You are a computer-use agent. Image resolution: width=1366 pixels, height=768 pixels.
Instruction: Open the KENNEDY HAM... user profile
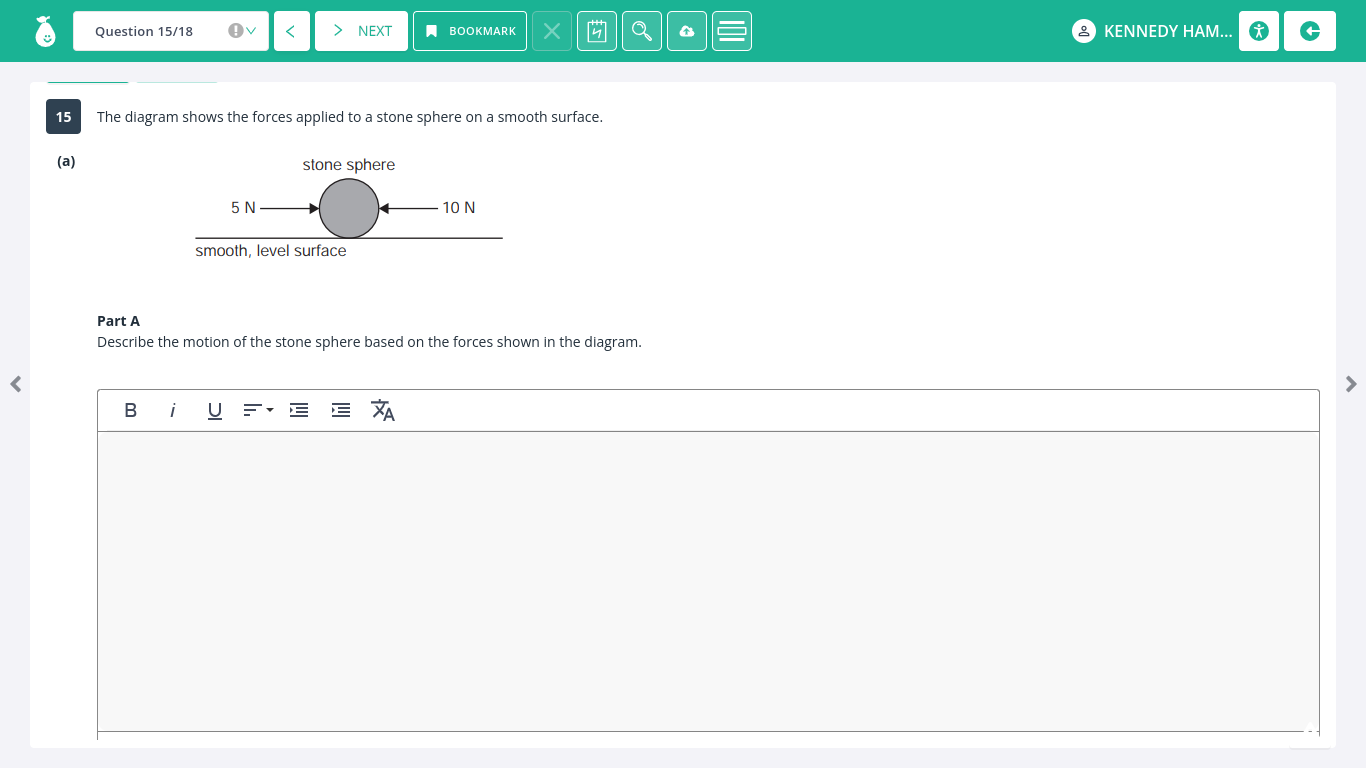pyautogui.click(x=1152, y=31)
